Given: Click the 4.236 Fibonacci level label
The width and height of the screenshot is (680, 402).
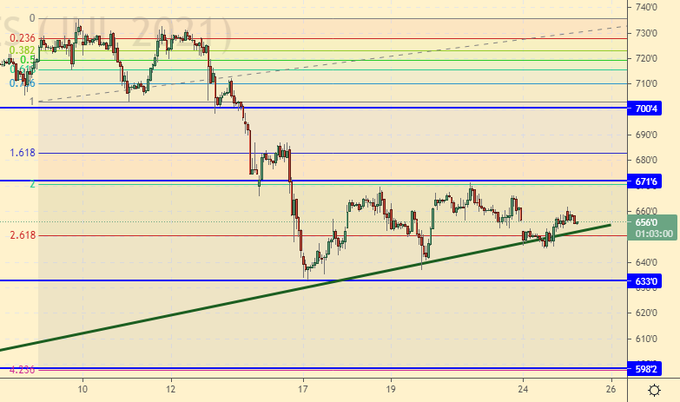Looking at the screenshot, I should coord(22,370).
